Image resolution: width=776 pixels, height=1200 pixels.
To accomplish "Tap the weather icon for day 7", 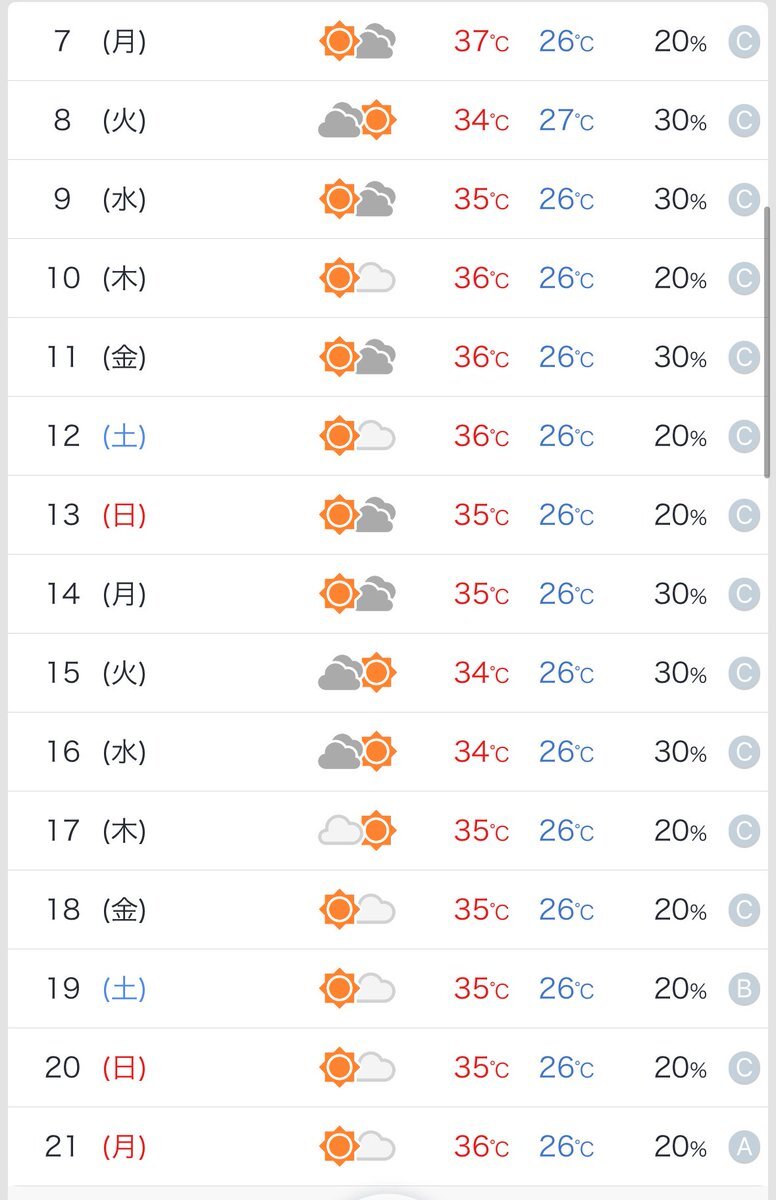I will 358,41.
